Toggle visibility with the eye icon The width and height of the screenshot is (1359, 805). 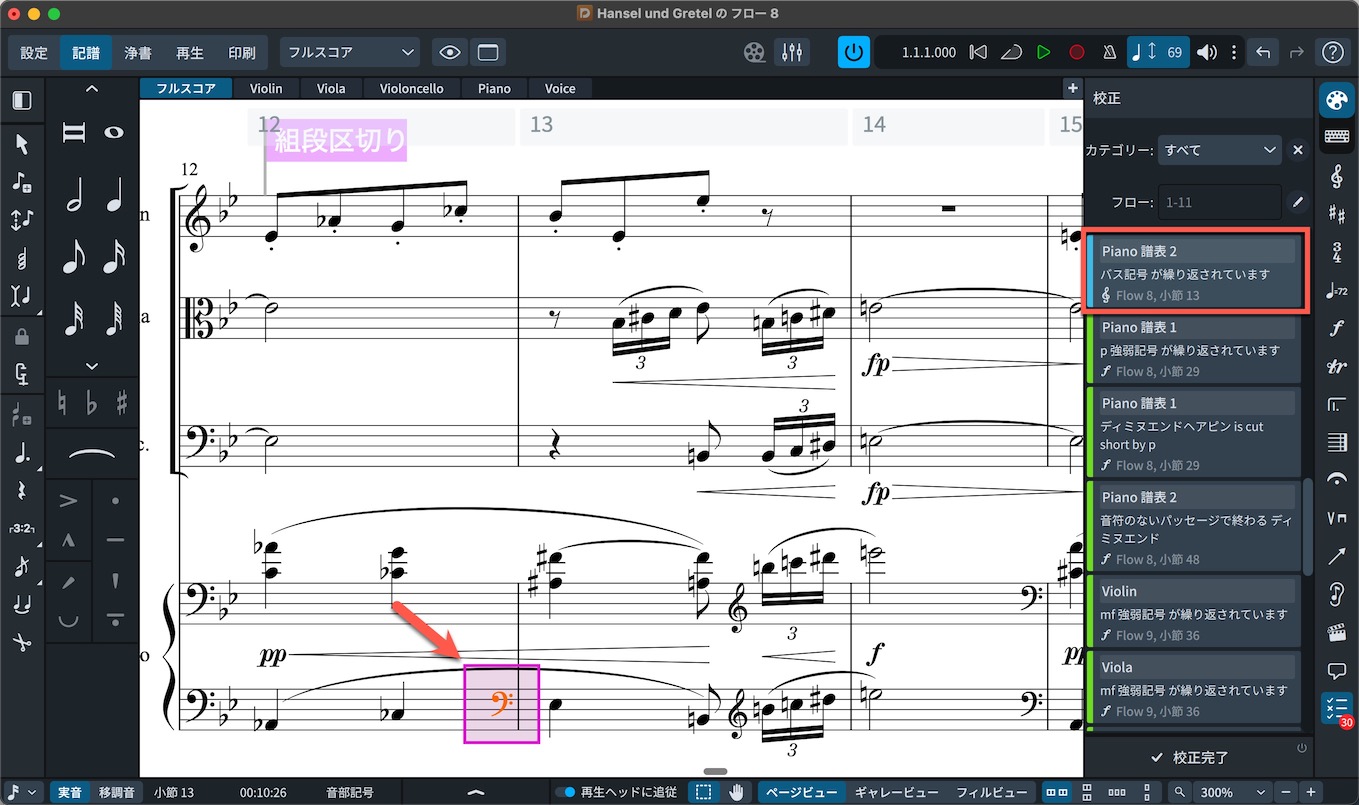450,52
